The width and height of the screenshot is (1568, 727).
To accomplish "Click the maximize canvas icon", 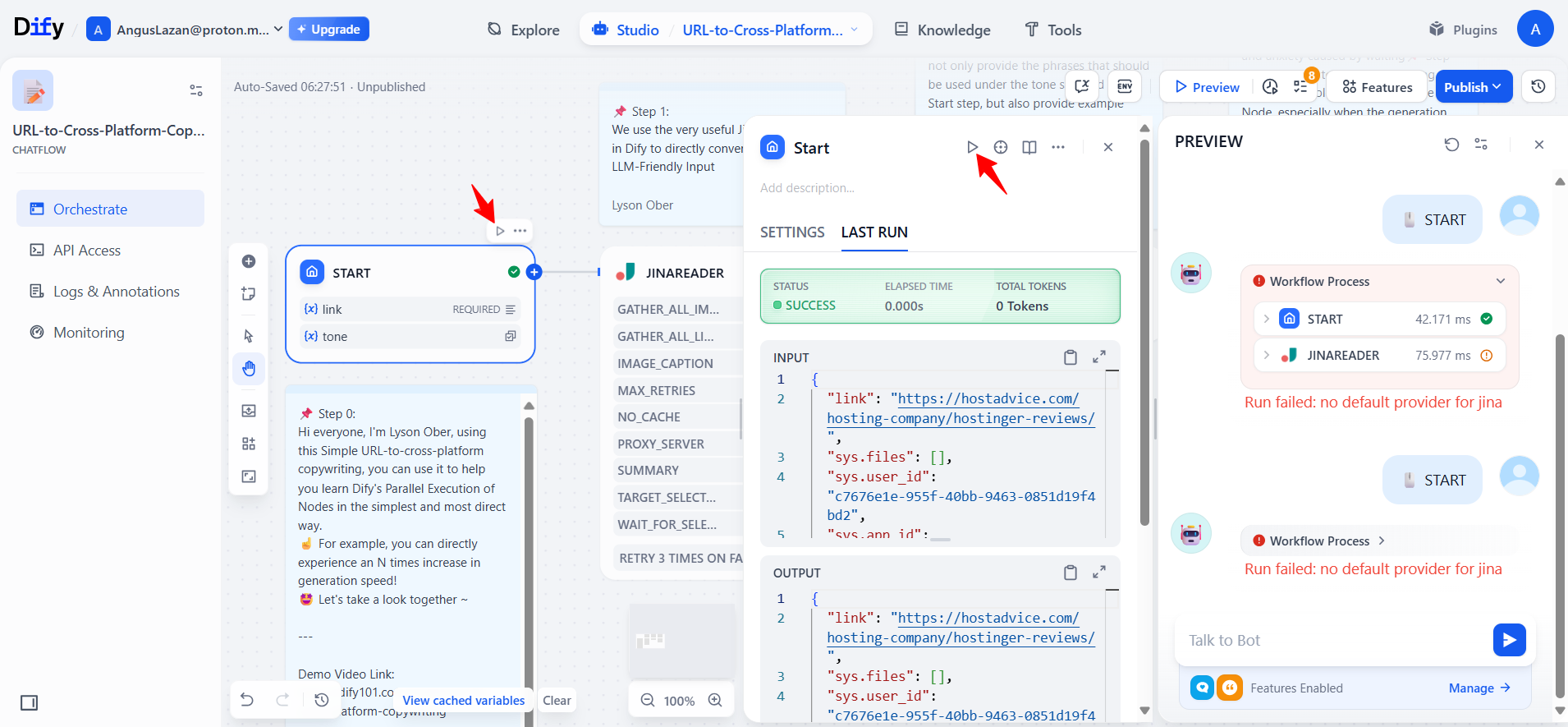I will (249, 476).
